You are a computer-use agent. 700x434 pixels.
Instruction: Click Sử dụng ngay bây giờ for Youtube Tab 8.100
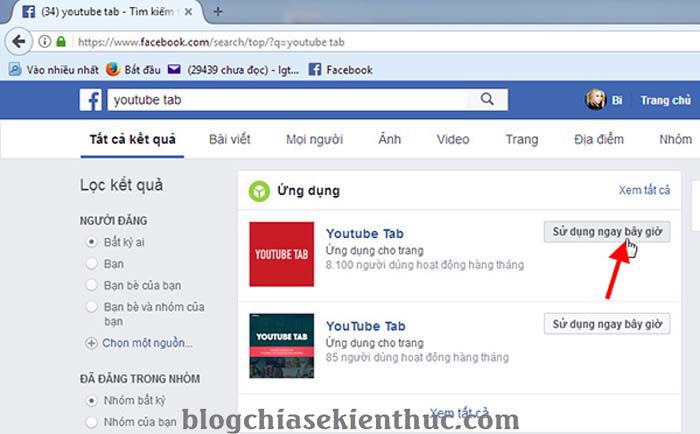click(607, 232)
